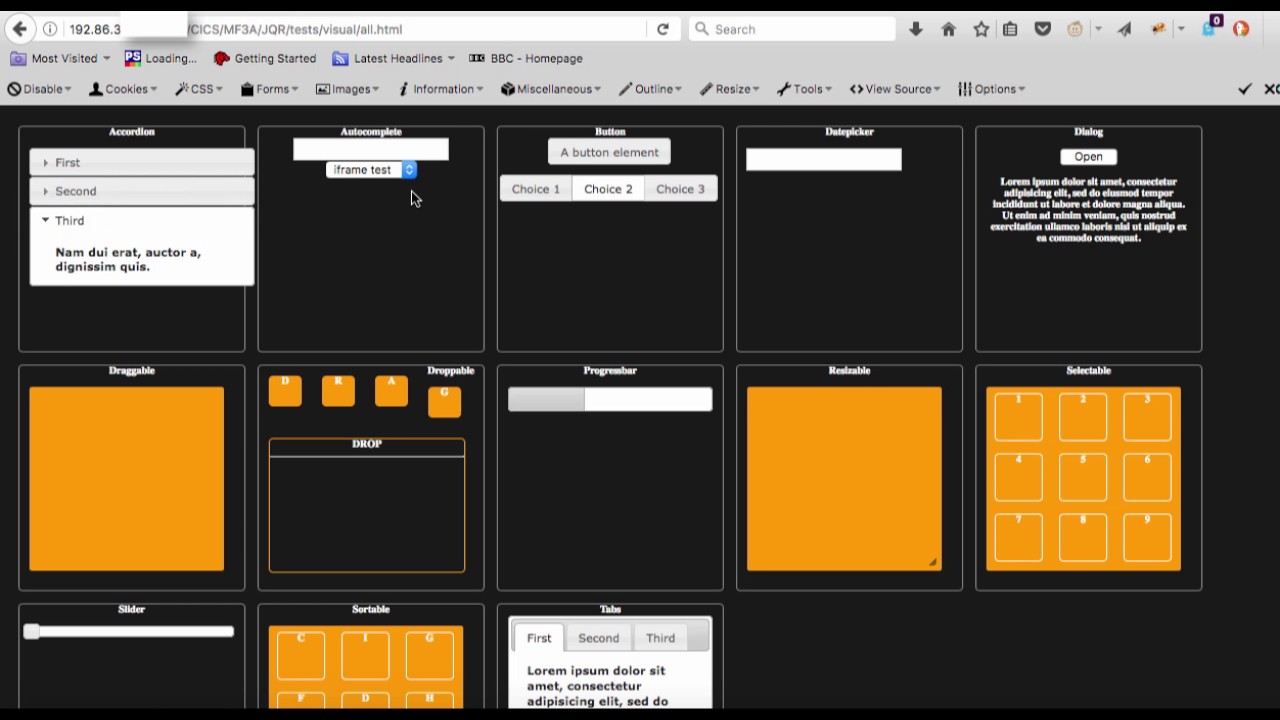
Task: Click the Firebug bug icon
Action: [x=1158, y=29]
